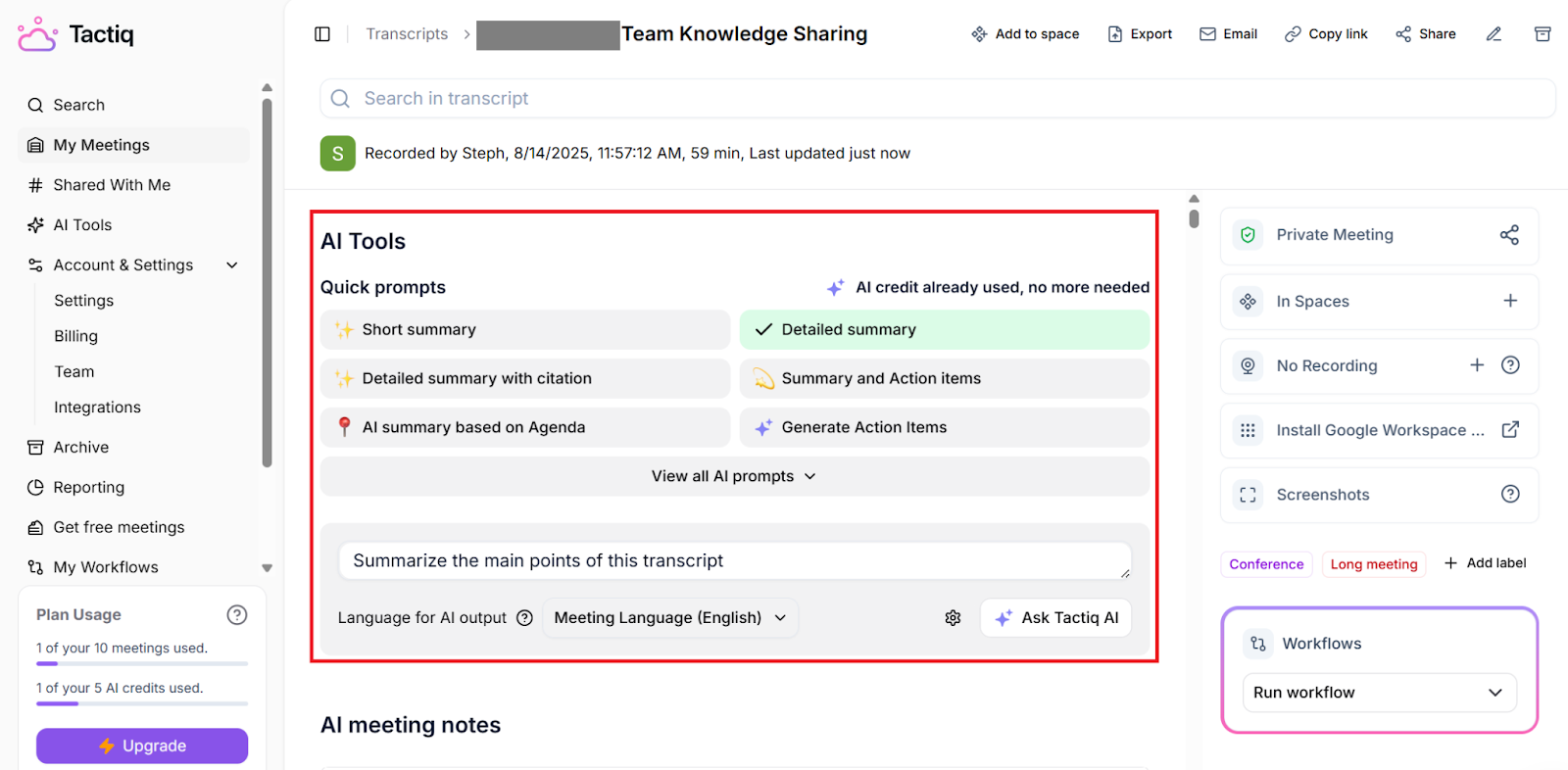Click Share in top bar
The height and width of the screenshot is (770, 1568).
1426,34
